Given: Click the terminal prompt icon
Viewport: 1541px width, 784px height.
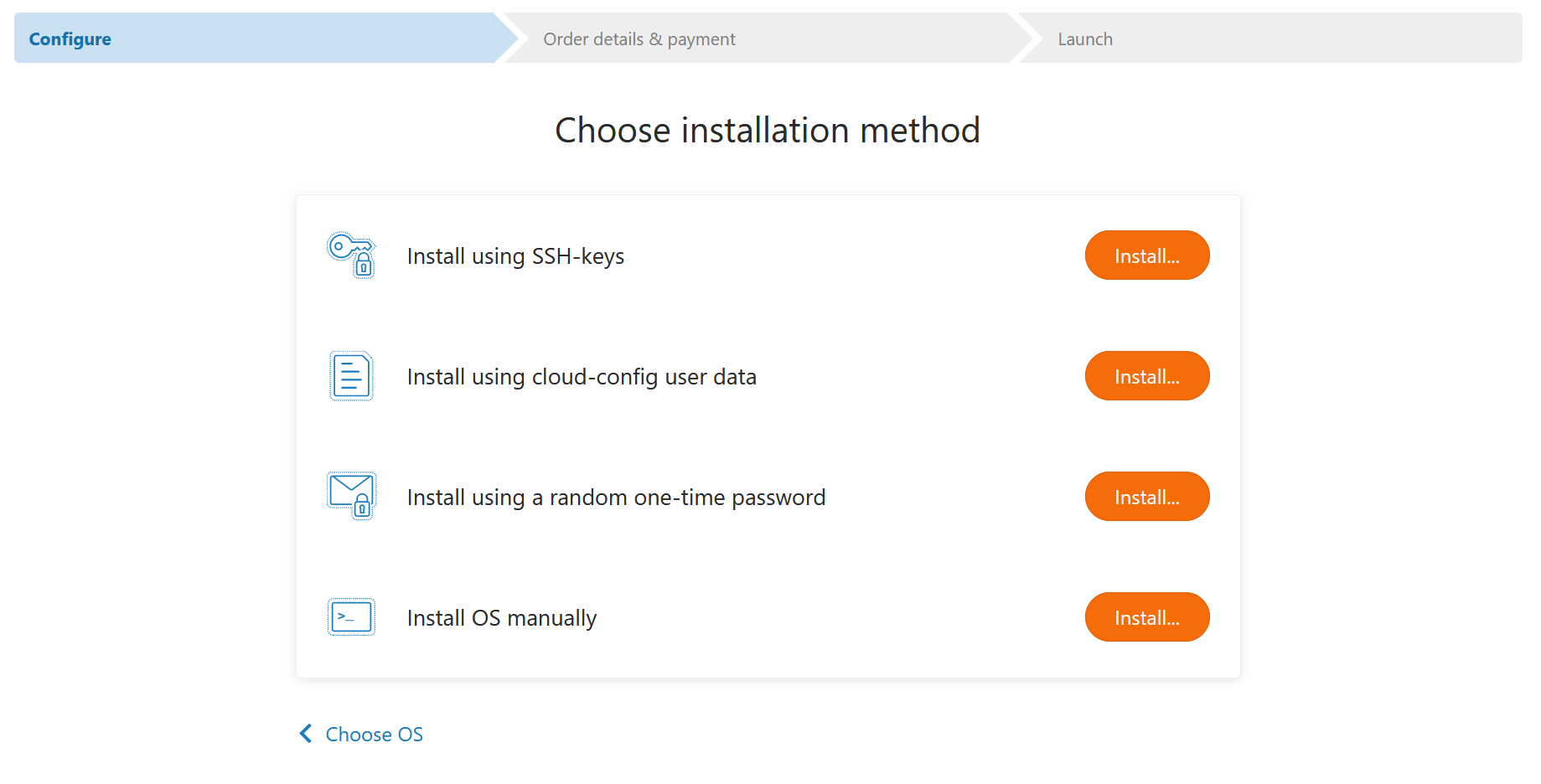Looking at the screenshot, I should point(351,617).
